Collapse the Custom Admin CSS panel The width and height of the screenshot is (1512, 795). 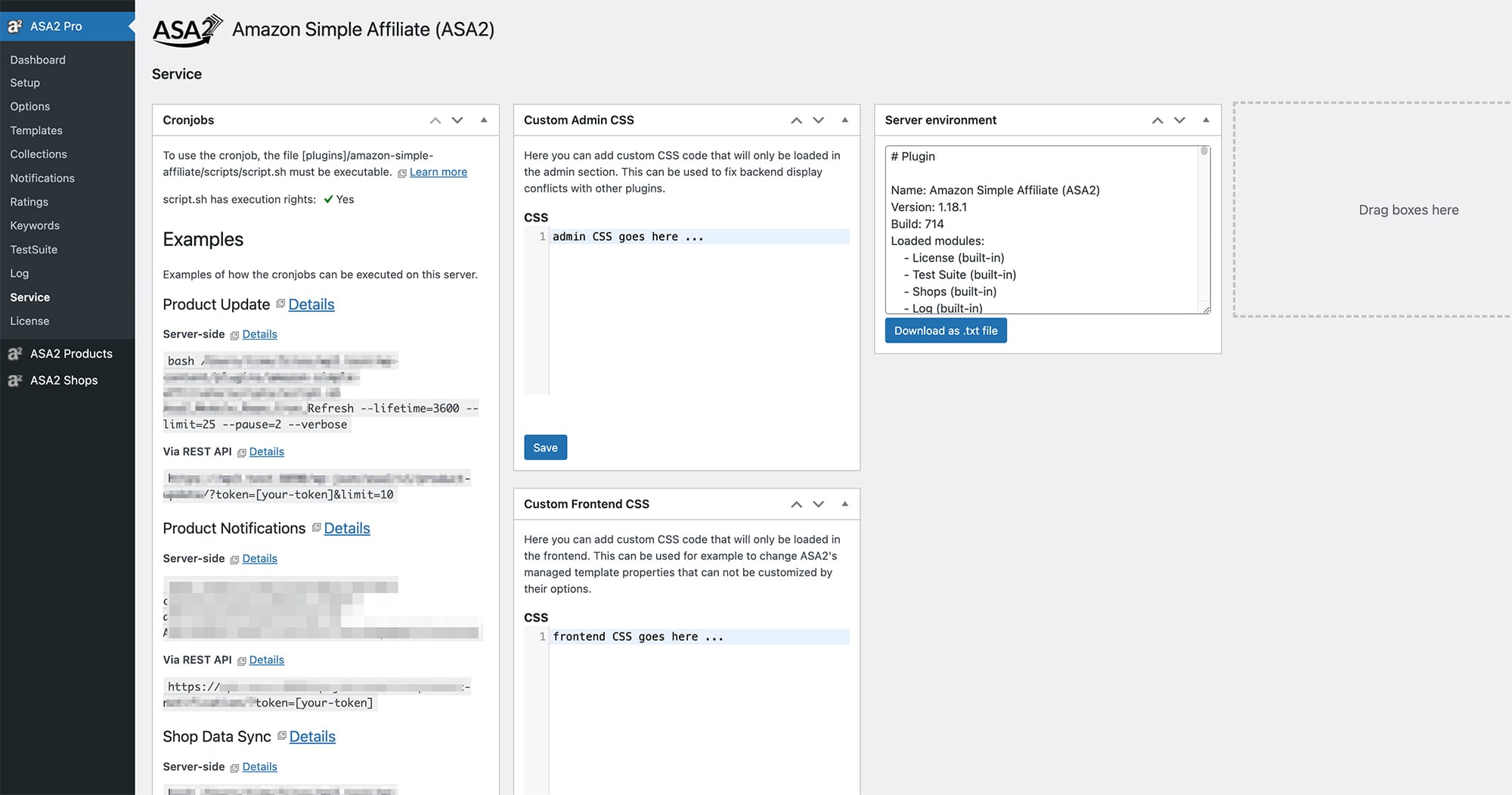[845, 120]
